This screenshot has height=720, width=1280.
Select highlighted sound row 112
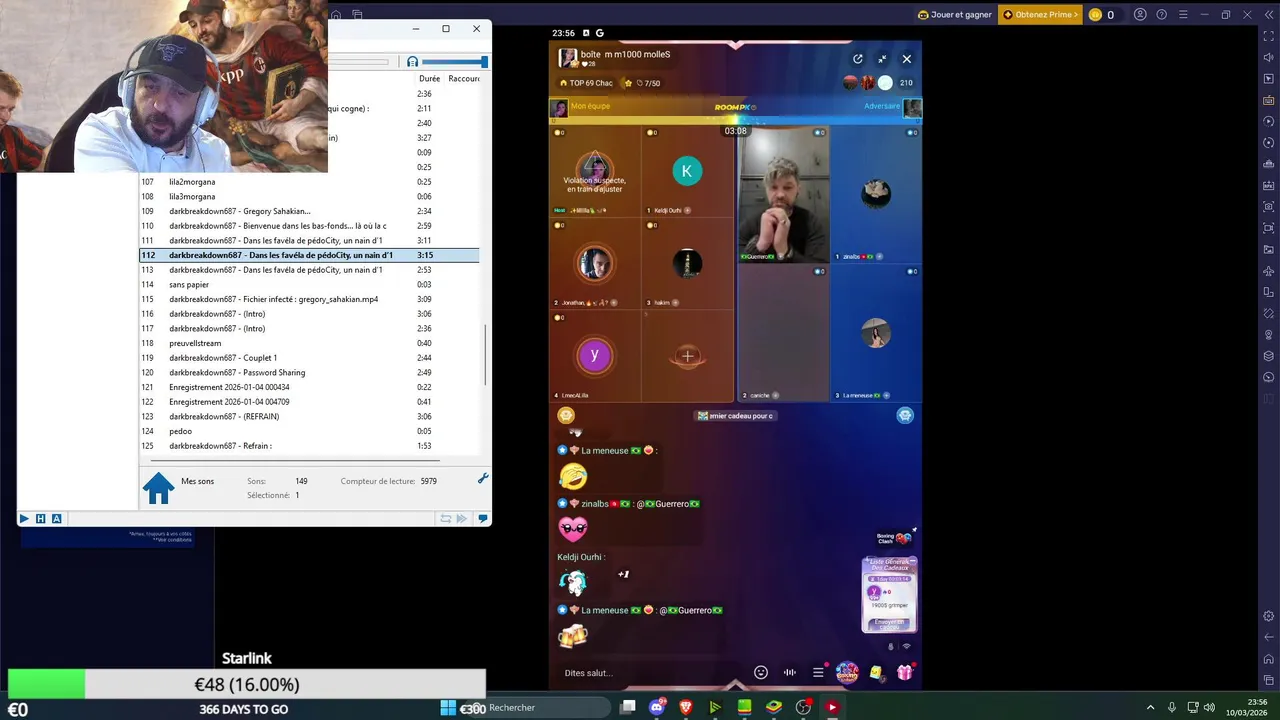click(x=309, y=255)
